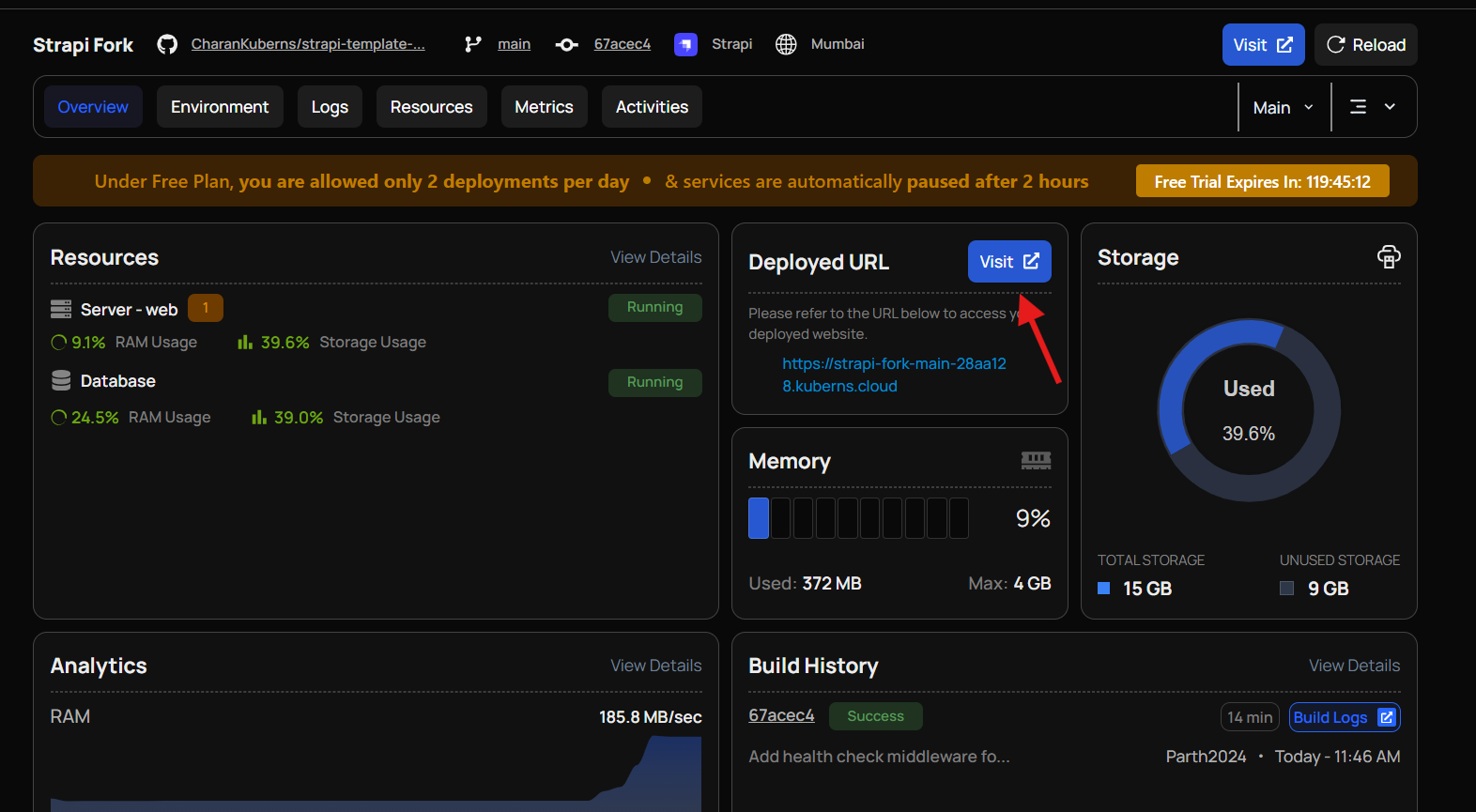Click the Database RAM Usage circle icon at 24.5%

(59, 418)
